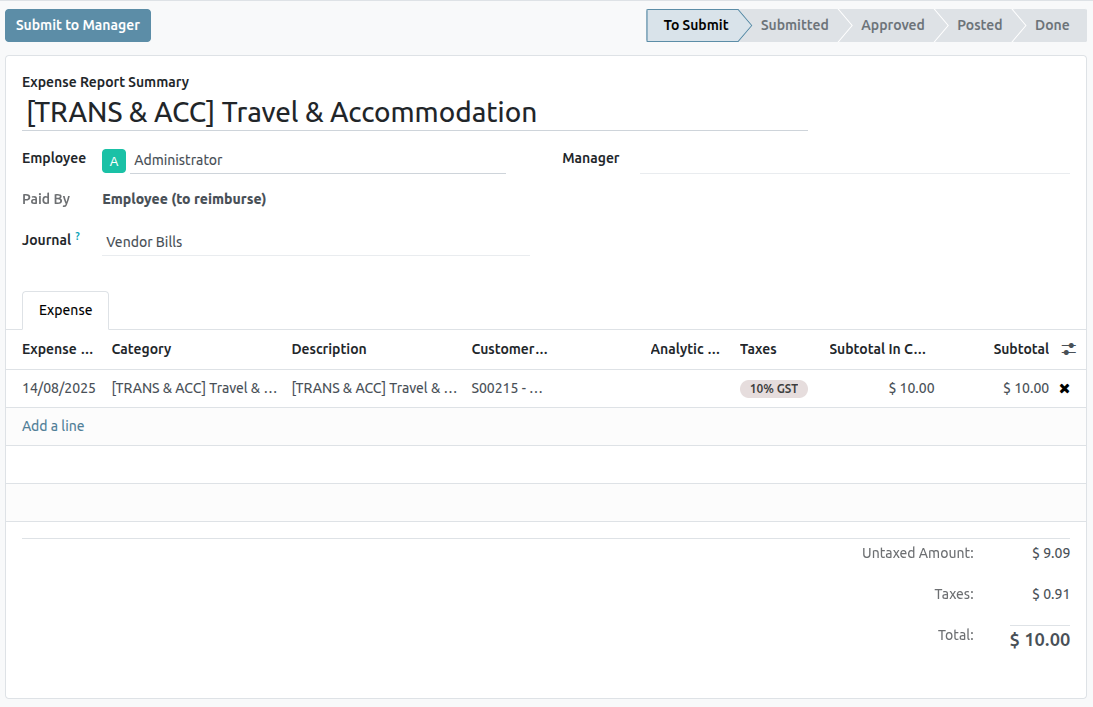
Task: Click the Administrator avatar icon
Action: (x=114, y=160)
